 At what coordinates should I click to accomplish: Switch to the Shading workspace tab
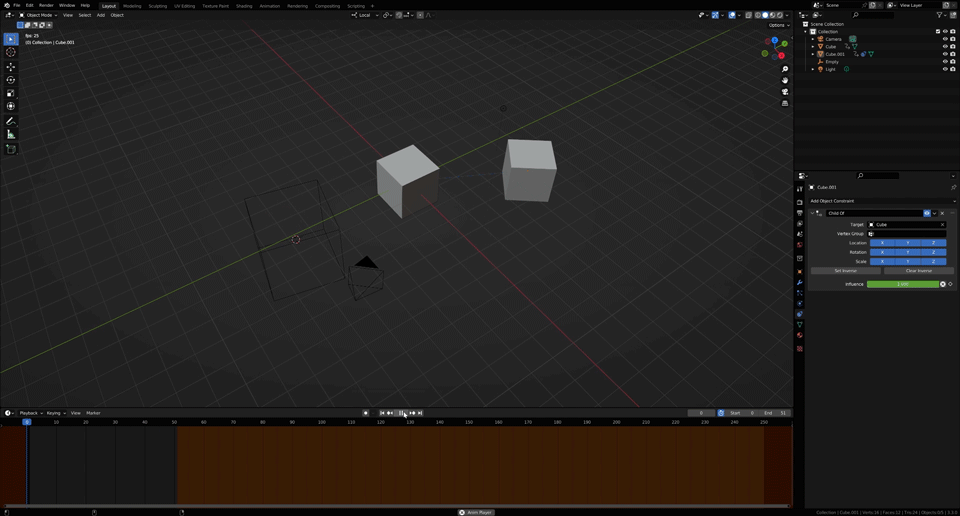[244, 6]
